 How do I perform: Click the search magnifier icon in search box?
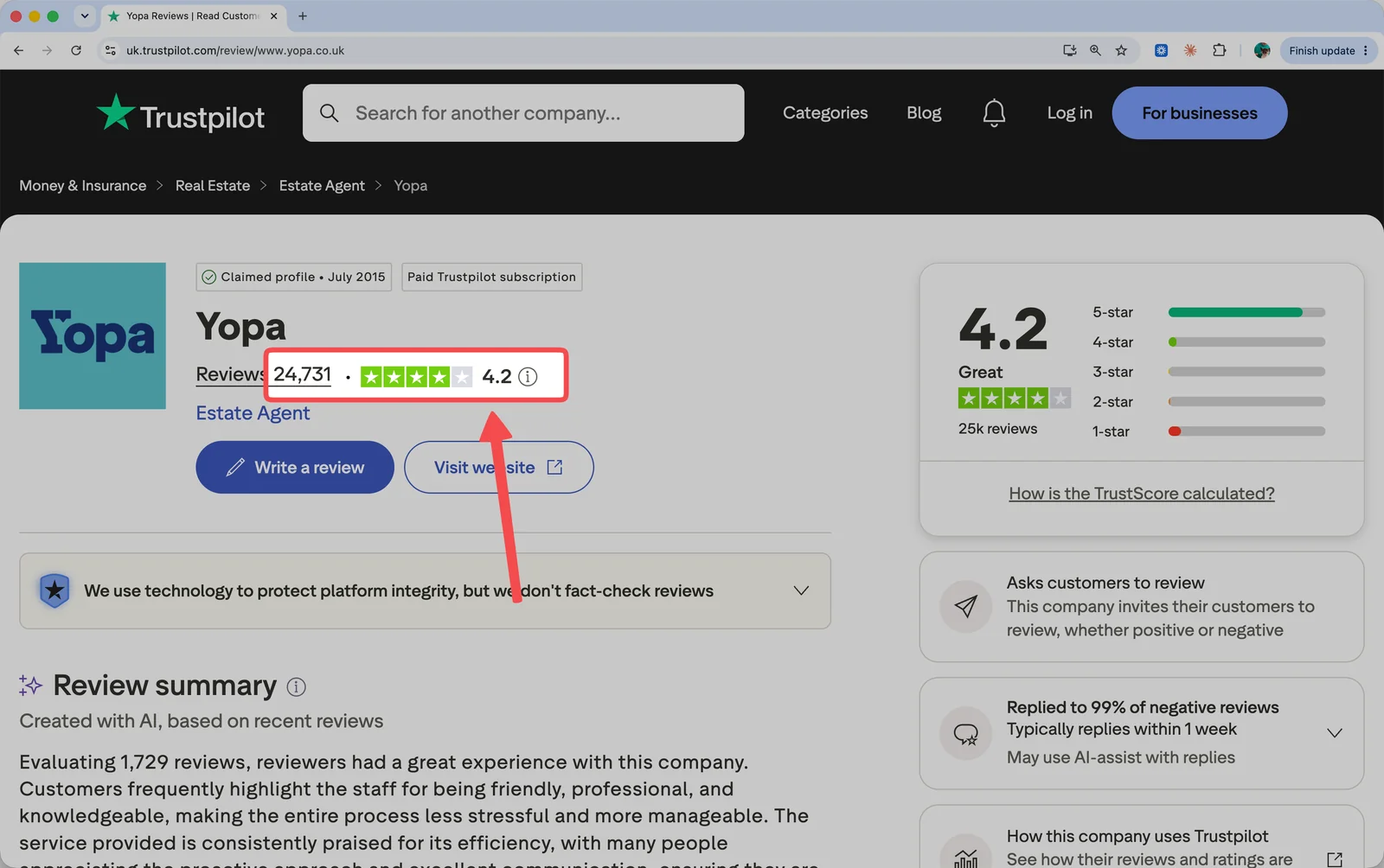(x=329, y=113)
